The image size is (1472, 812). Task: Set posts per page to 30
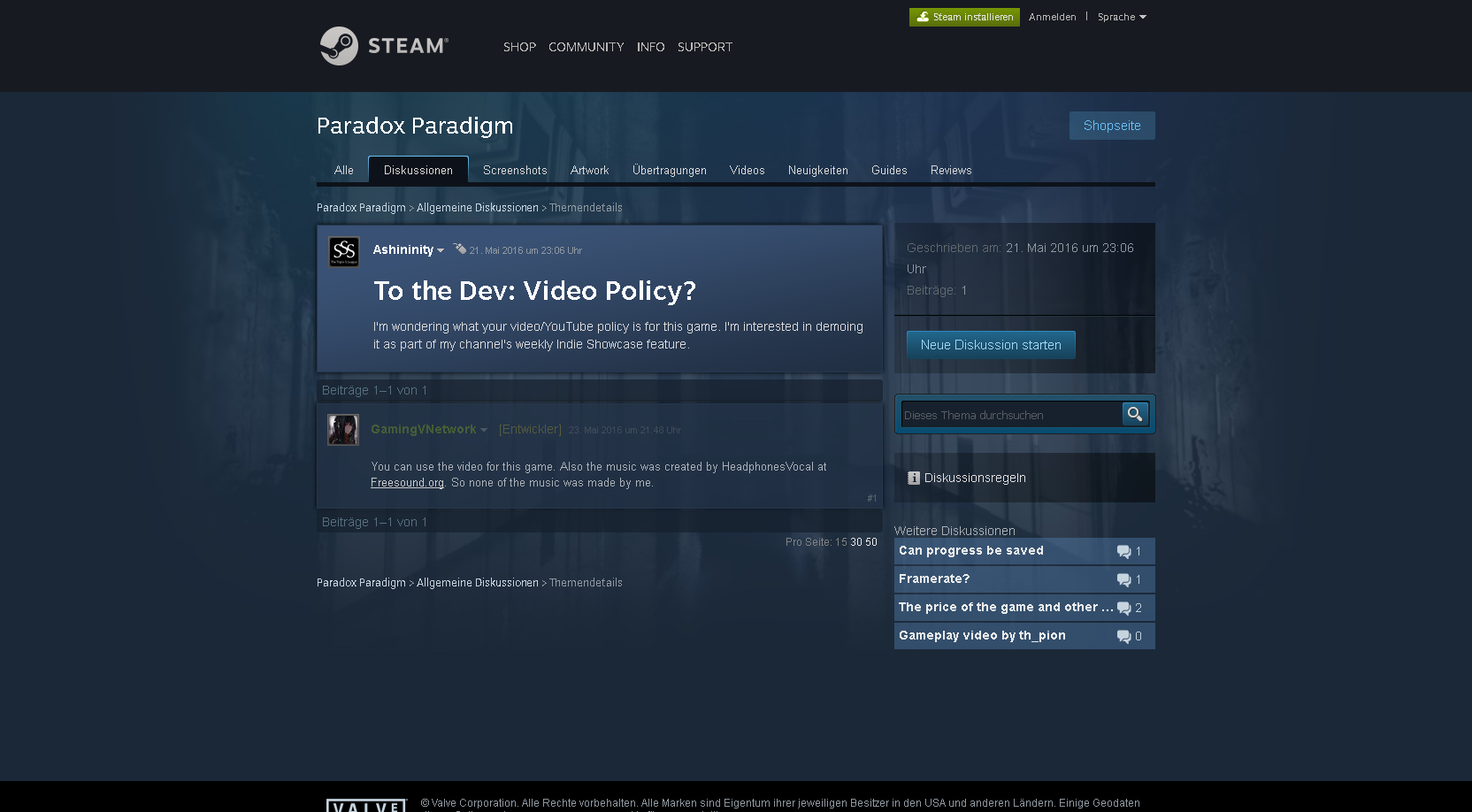click(x=855, y=542)
